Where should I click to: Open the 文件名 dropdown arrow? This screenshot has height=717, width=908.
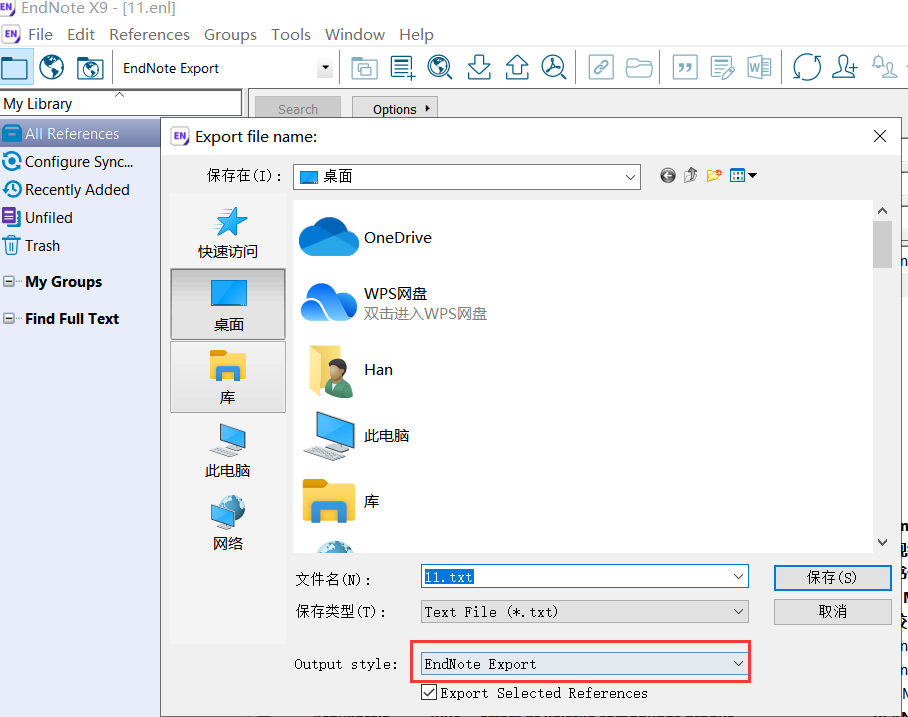738,577
